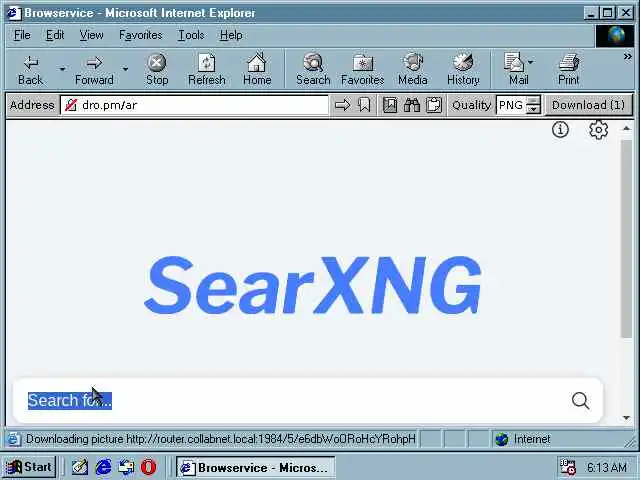Click the system tray scheduler icon
The image size is (640, 480).
(567, 467)
